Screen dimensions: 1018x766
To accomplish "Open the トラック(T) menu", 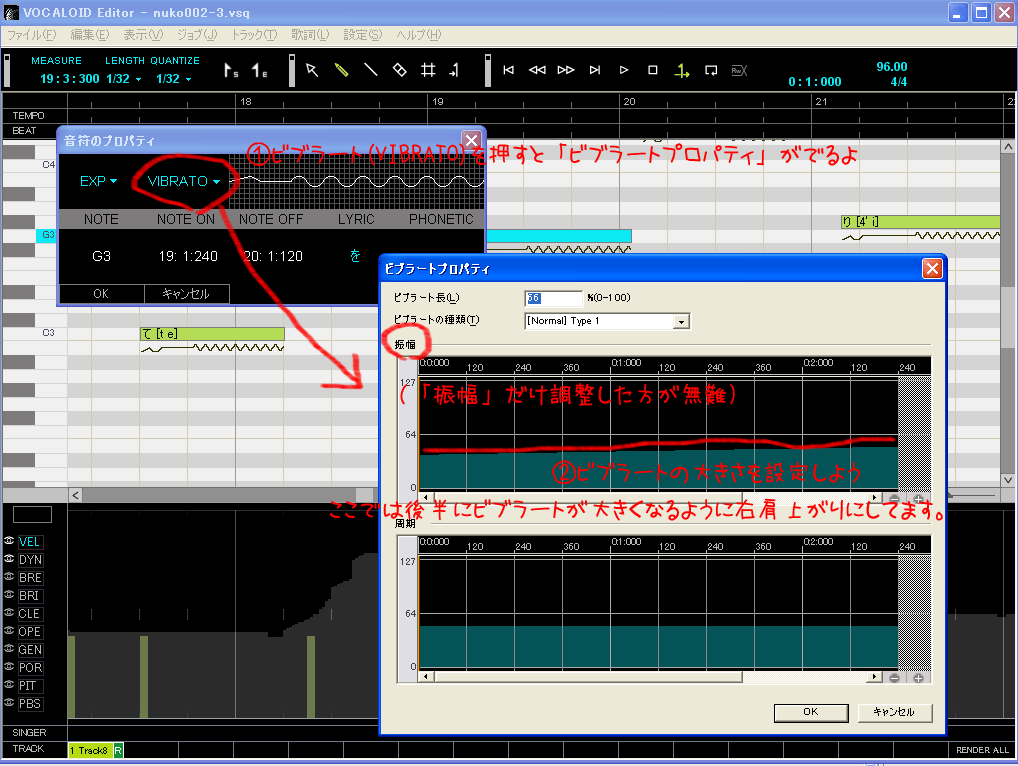I will pyautogui.click(x=254, y=35).
